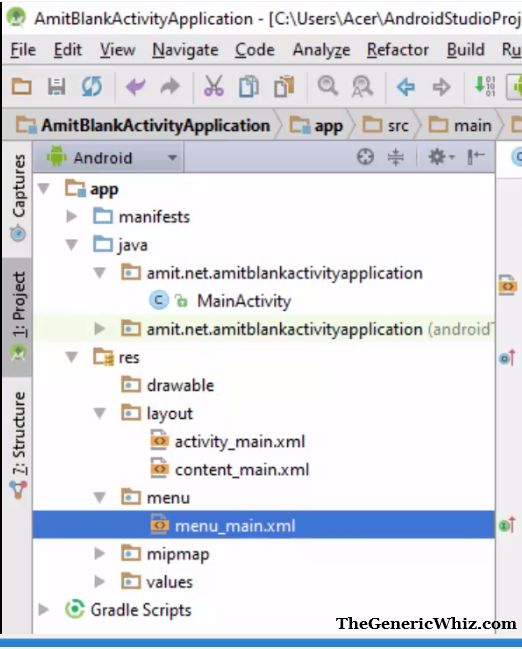Expand the Gradle Scripts node

coord(43,610)
